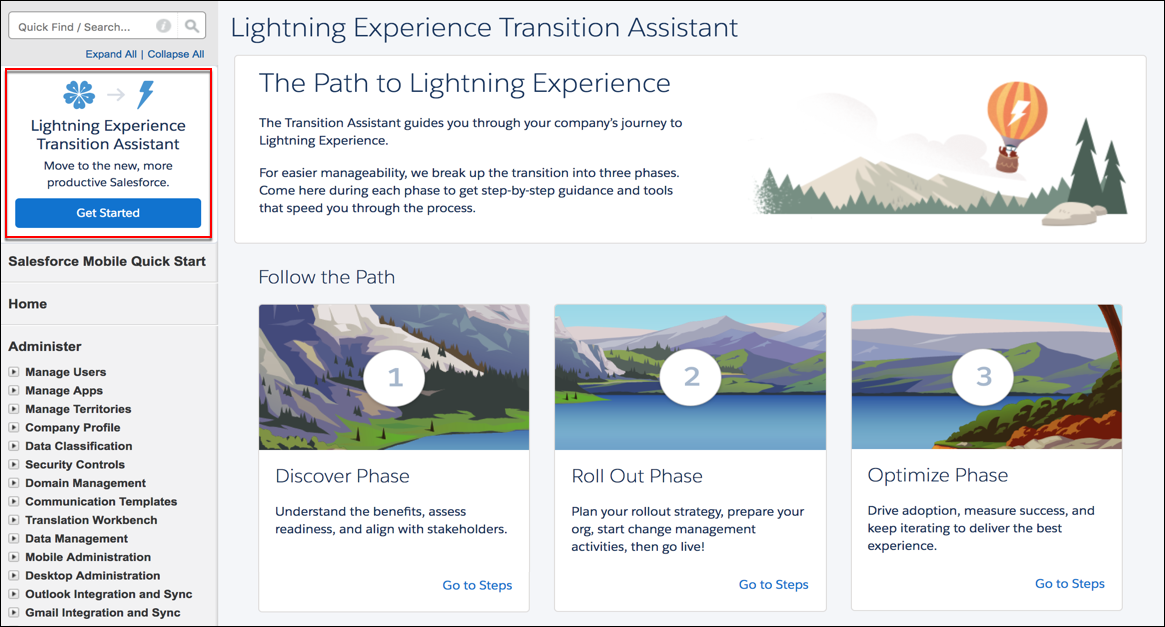Image resolution: width=1165 pixels, height=627 pixels.
Task: Click the number 2 circle badge
Action: 691,376
